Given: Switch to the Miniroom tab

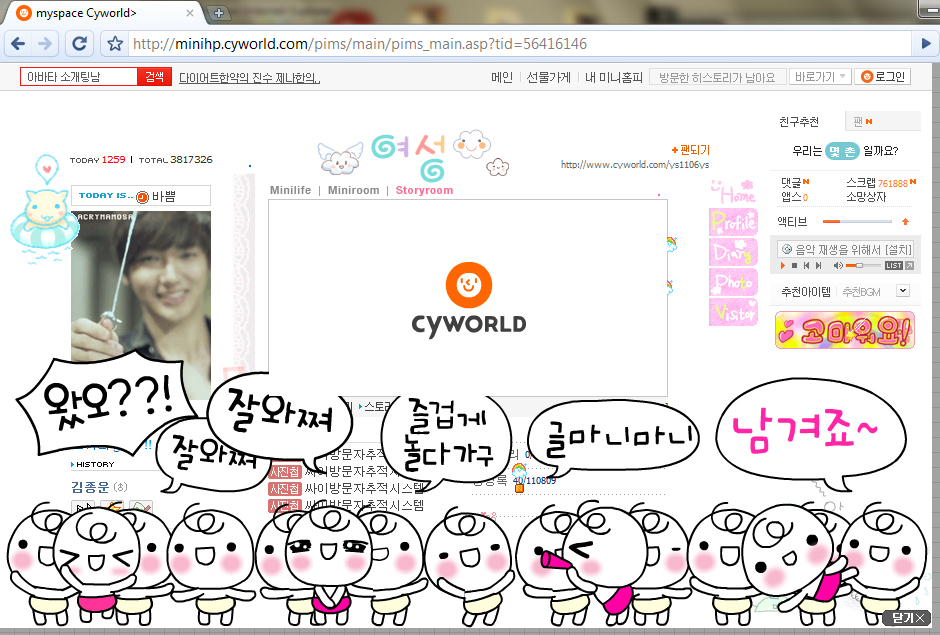Looking at the screenshot, I should (354, 190).
